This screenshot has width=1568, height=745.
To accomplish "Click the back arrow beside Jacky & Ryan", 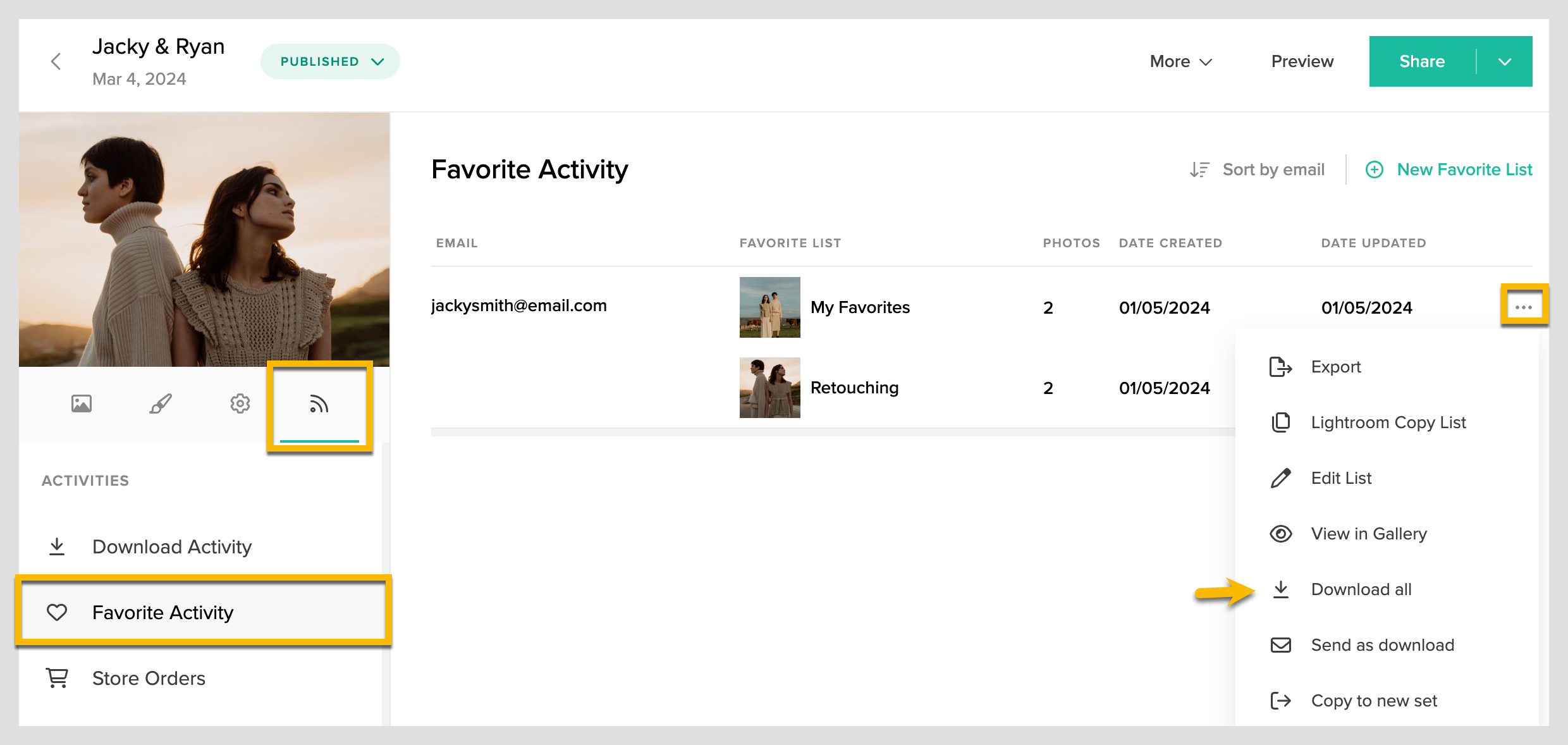I will pyautogui.click(x=56, y=61).
